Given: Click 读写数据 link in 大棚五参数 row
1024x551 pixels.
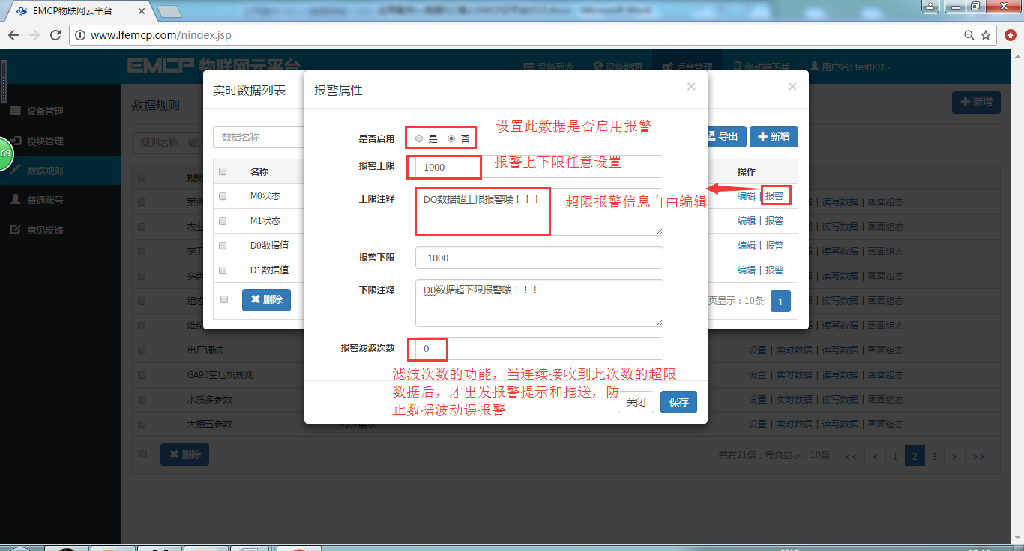Looking at the screenshot, I should (x=840, y=424).
